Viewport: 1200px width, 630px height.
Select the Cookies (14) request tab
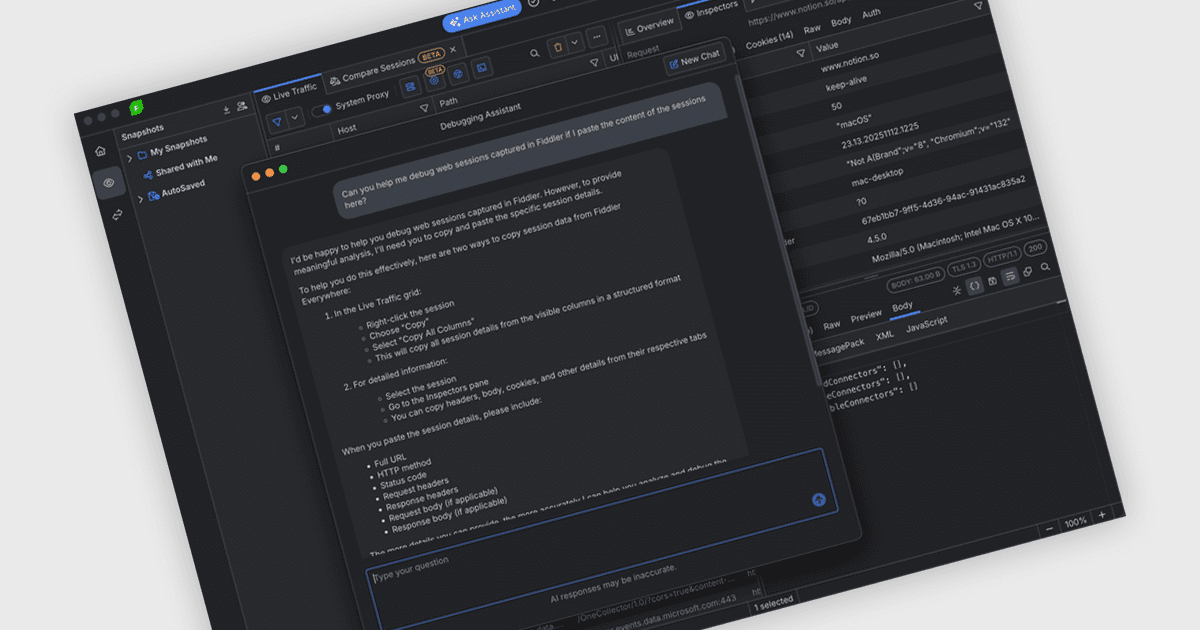(x=771, y=39)
